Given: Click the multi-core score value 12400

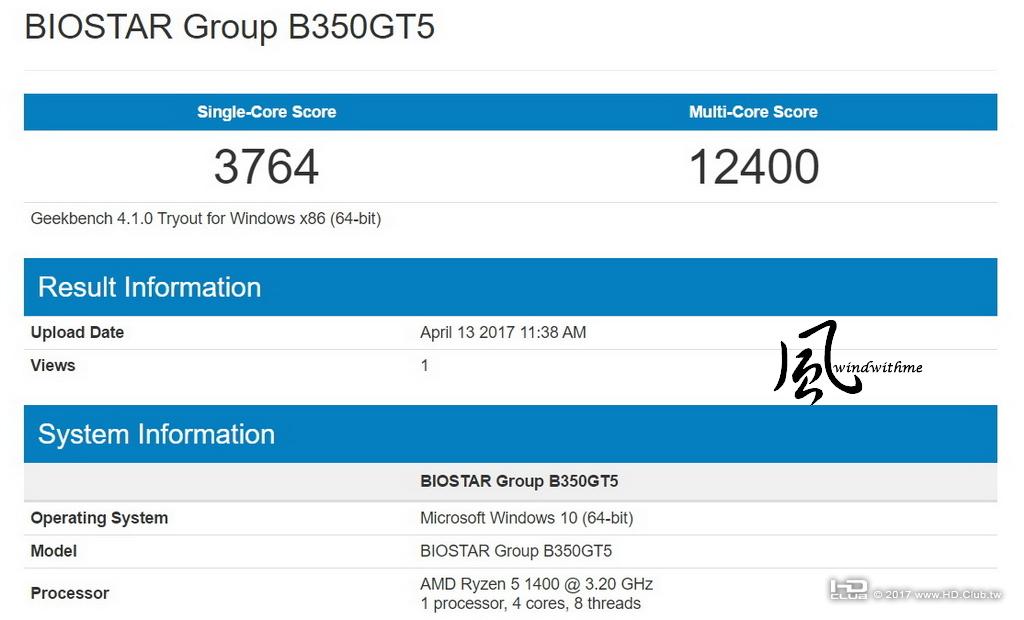Looking at the screenshot, I should click(754, 167).
